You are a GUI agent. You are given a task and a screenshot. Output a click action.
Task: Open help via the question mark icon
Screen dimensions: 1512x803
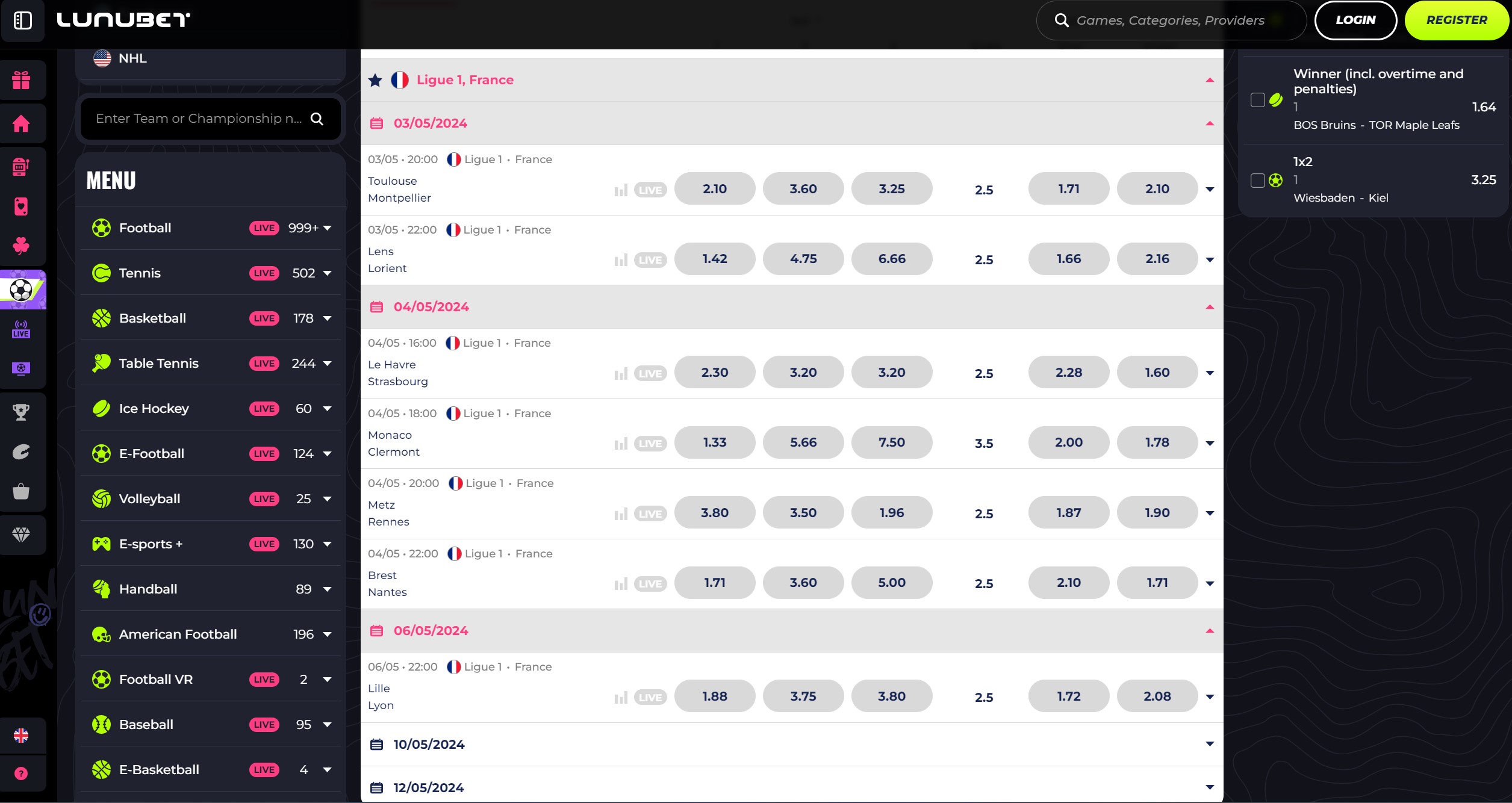tap(21, 774)
